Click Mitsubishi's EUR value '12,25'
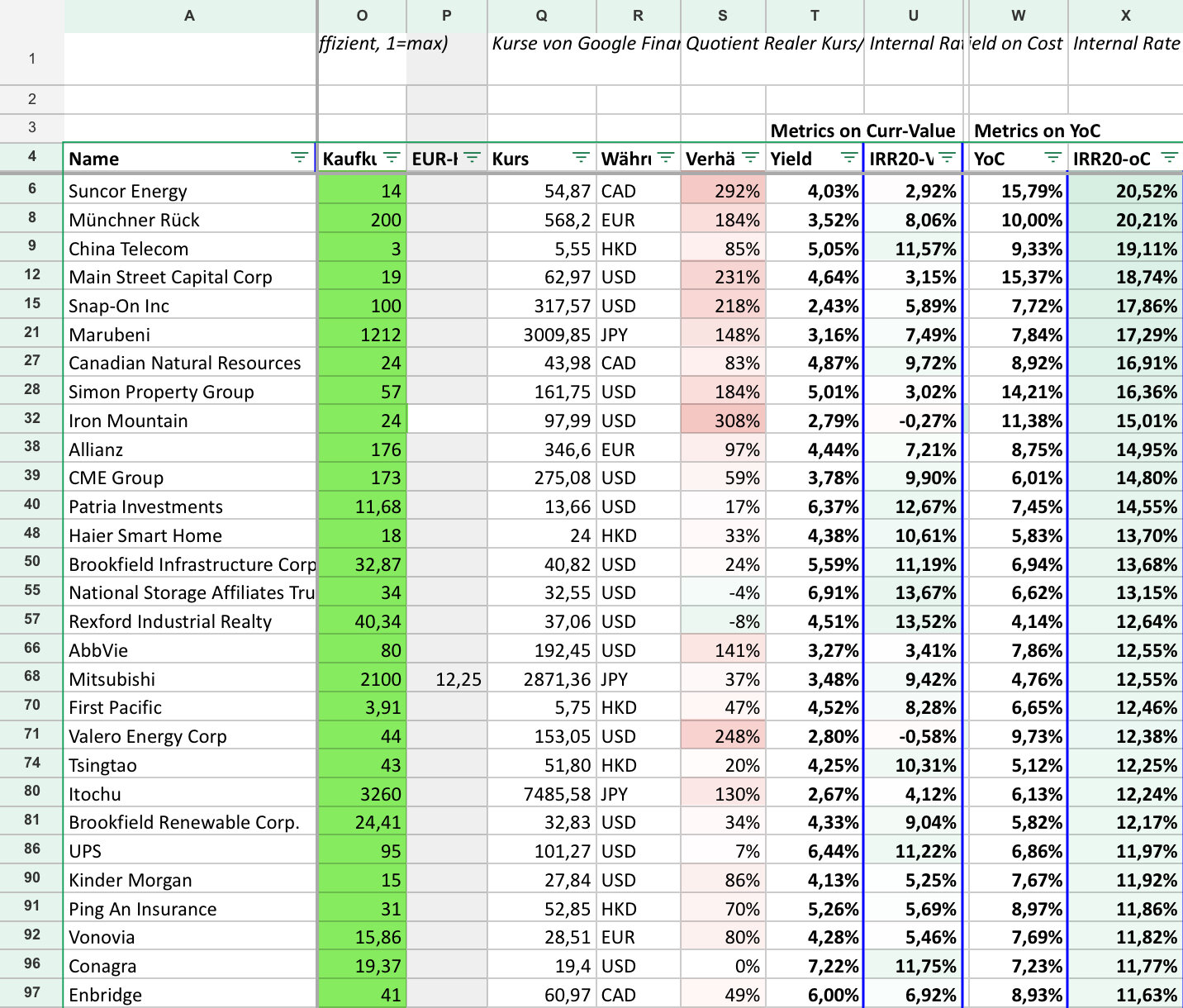 447,679
